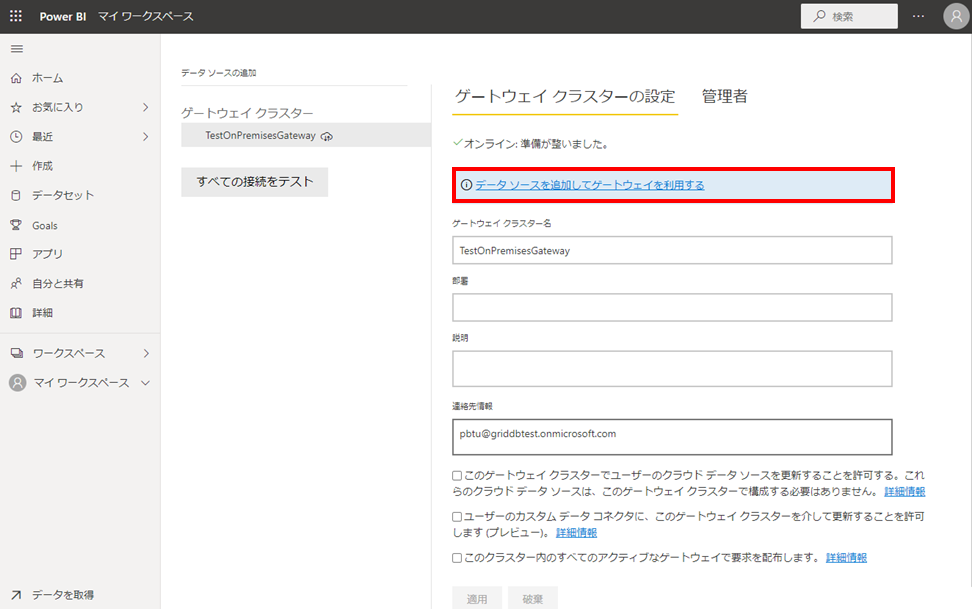Open the app launcher waffle icon
This screenshot has width=972, height=609.
coord(16,17)
